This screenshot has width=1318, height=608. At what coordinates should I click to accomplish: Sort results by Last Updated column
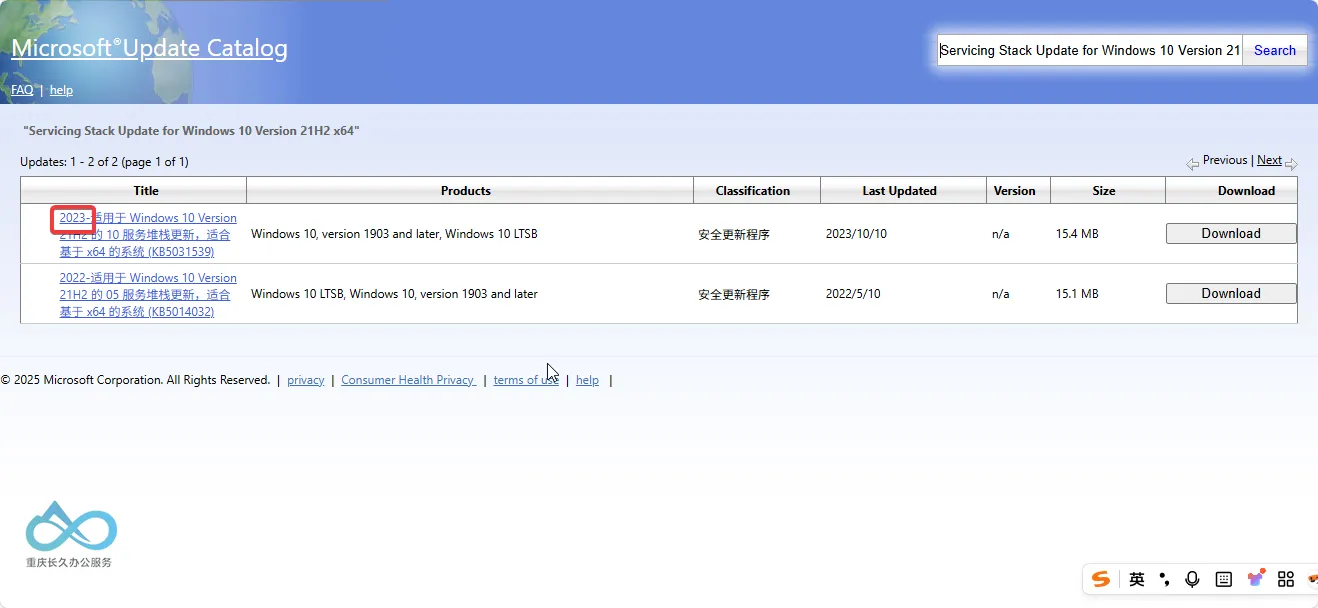[x=900, y=190]
